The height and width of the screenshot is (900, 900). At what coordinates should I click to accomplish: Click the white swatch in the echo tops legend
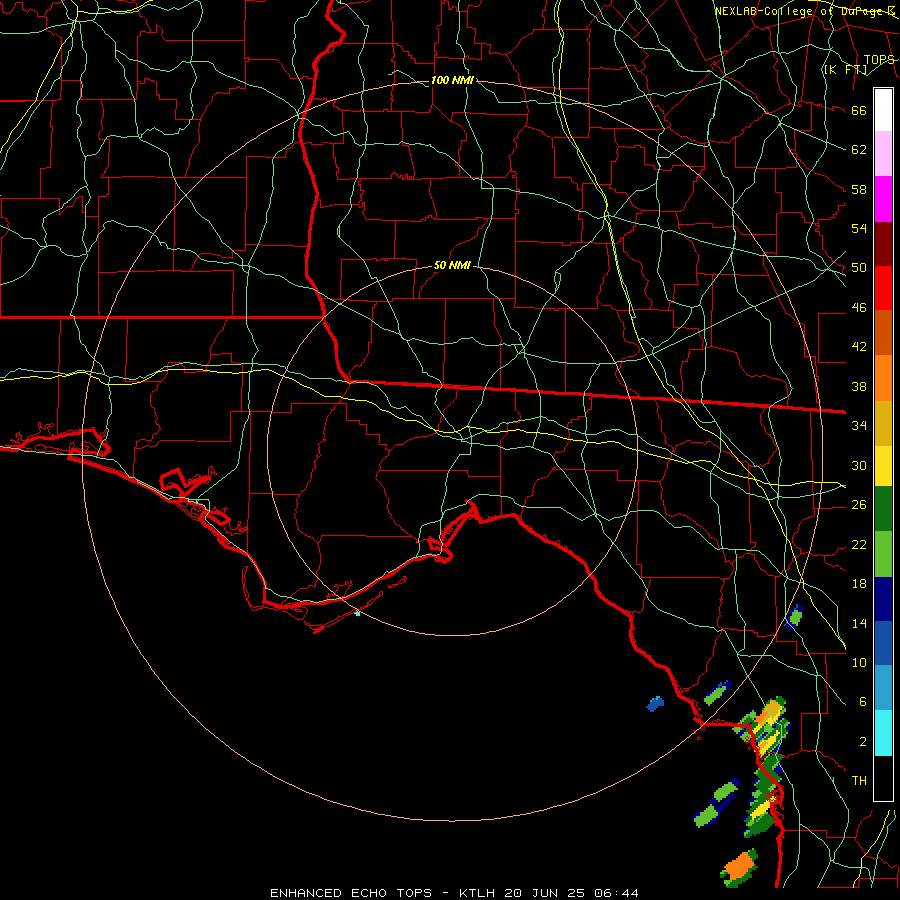(x=883, y=110)
